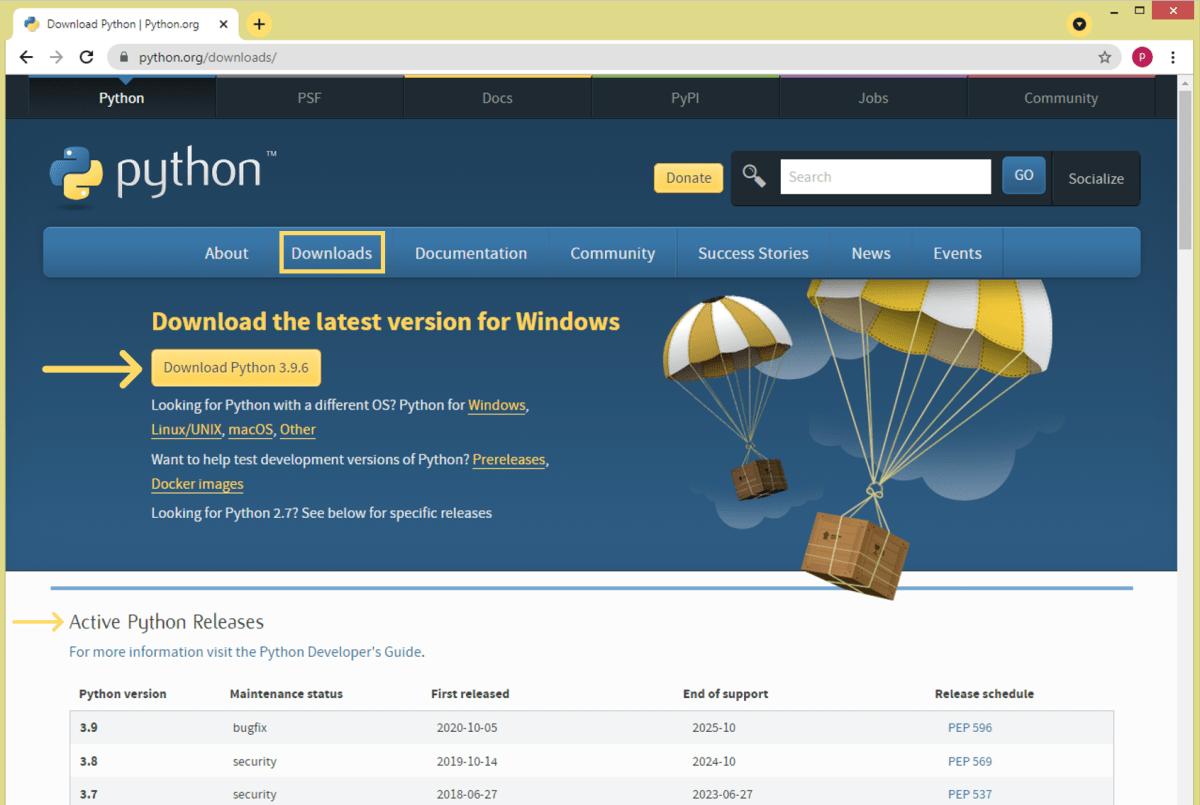Open the News menu item

pos(871,253)
